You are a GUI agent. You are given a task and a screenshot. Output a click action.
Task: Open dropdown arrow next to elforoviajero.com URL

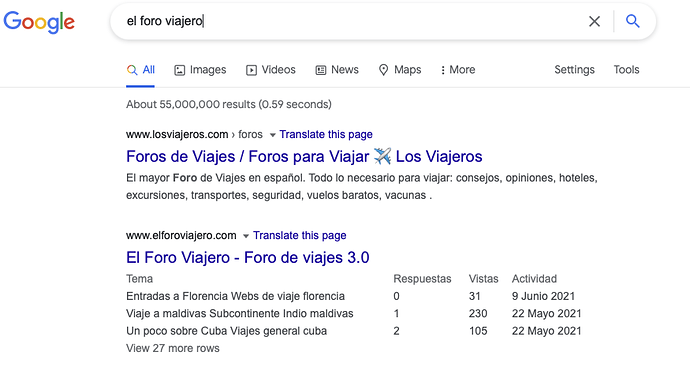pos(246,236)
